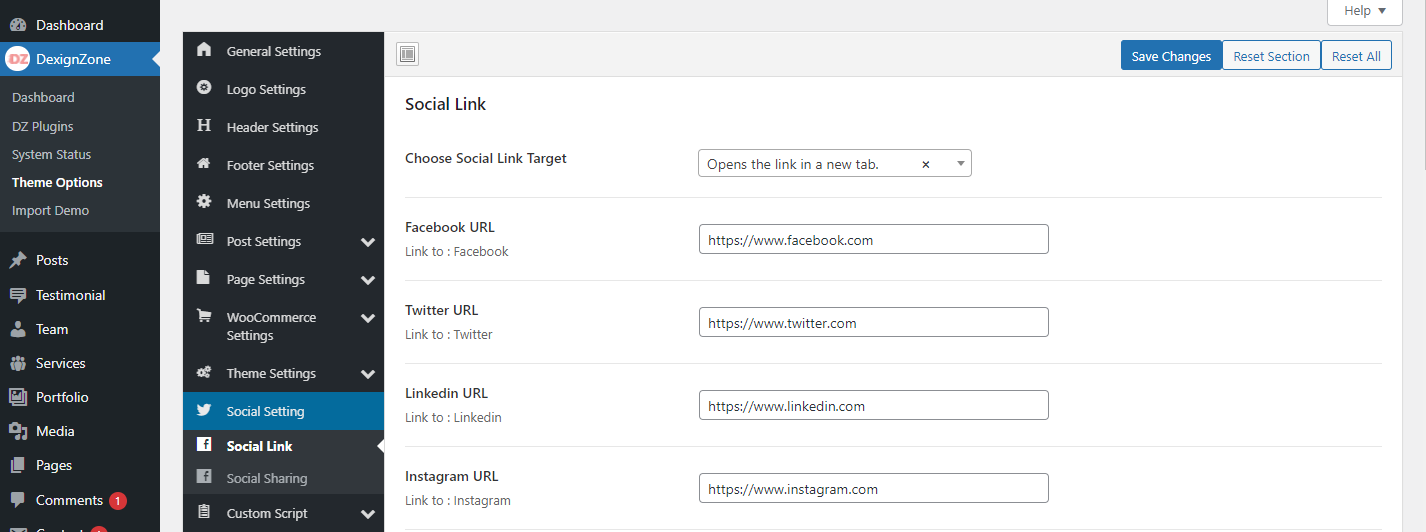Click the Social Setting Twitter bird icon
The width and height of the screenshot is (1426, 532).
pos(204,410)
